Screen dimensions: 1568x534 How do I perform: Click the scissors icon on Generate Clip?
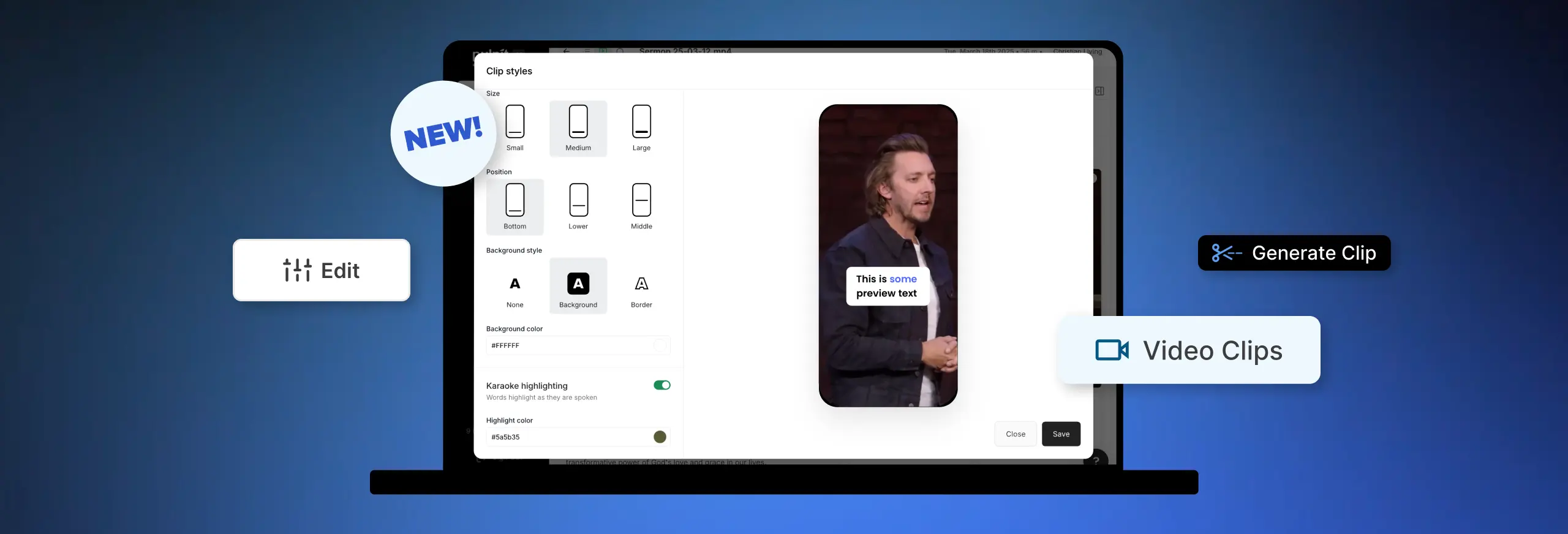(x=1227, y=253)
